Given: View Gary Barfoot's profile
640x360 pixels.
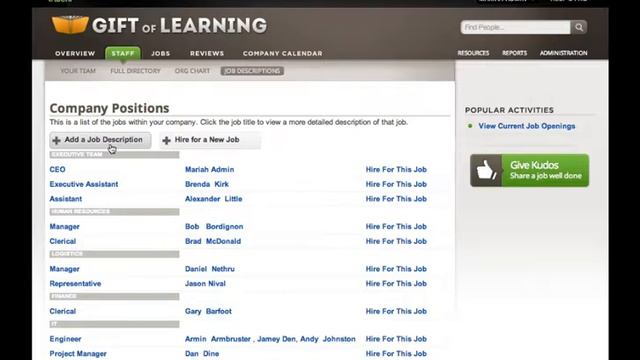Looking at the screenshot, I should (208, 311).
